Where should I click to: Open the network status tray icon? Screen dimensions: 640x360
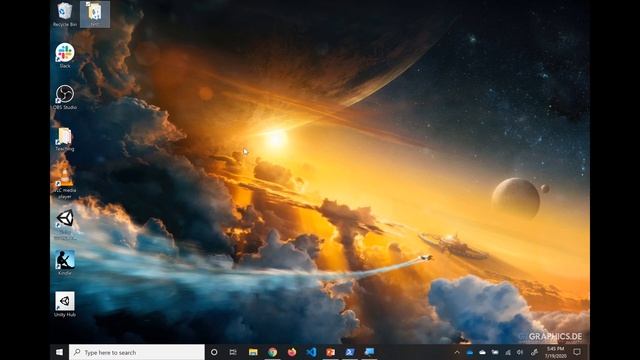click(508, 352)
